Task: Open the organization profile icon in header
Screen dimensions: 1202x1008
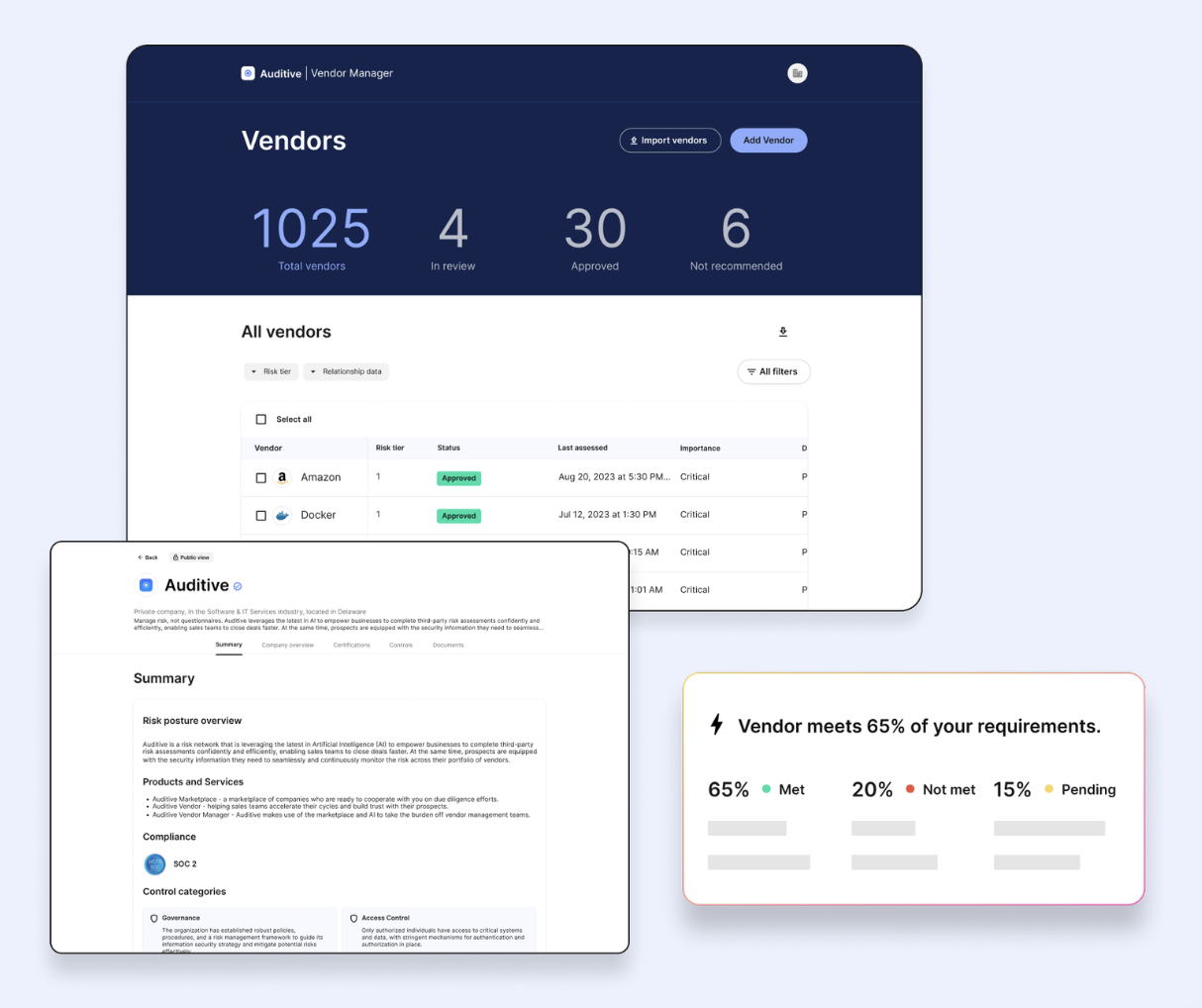Action: [797, 73]
